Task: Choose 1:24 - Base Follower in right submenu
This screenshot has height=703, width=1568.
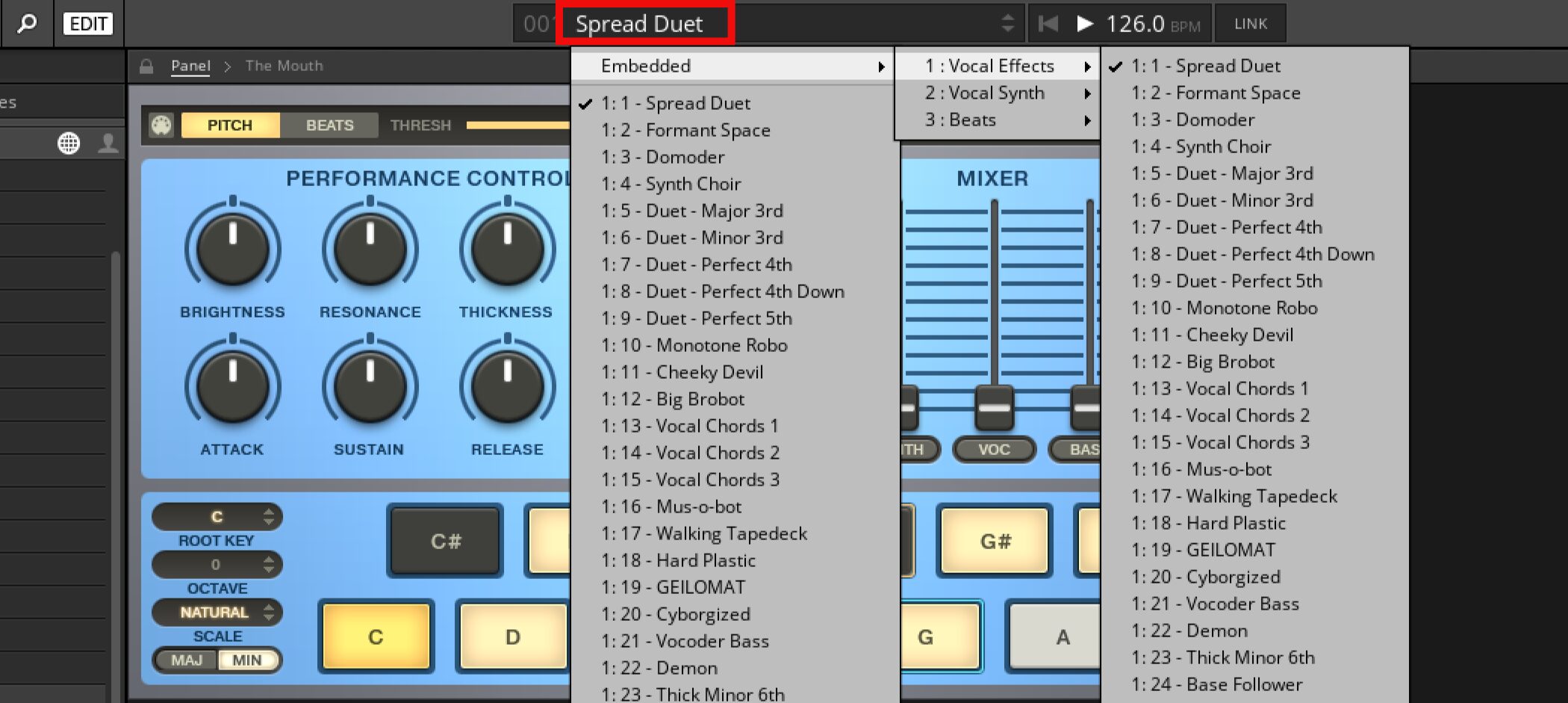Action: click(x=1254, y=684)
